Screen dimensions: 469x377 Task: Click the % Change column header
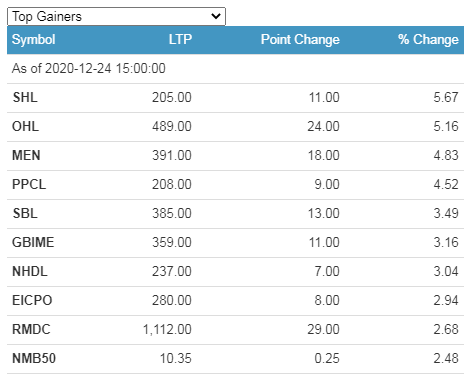428,40
